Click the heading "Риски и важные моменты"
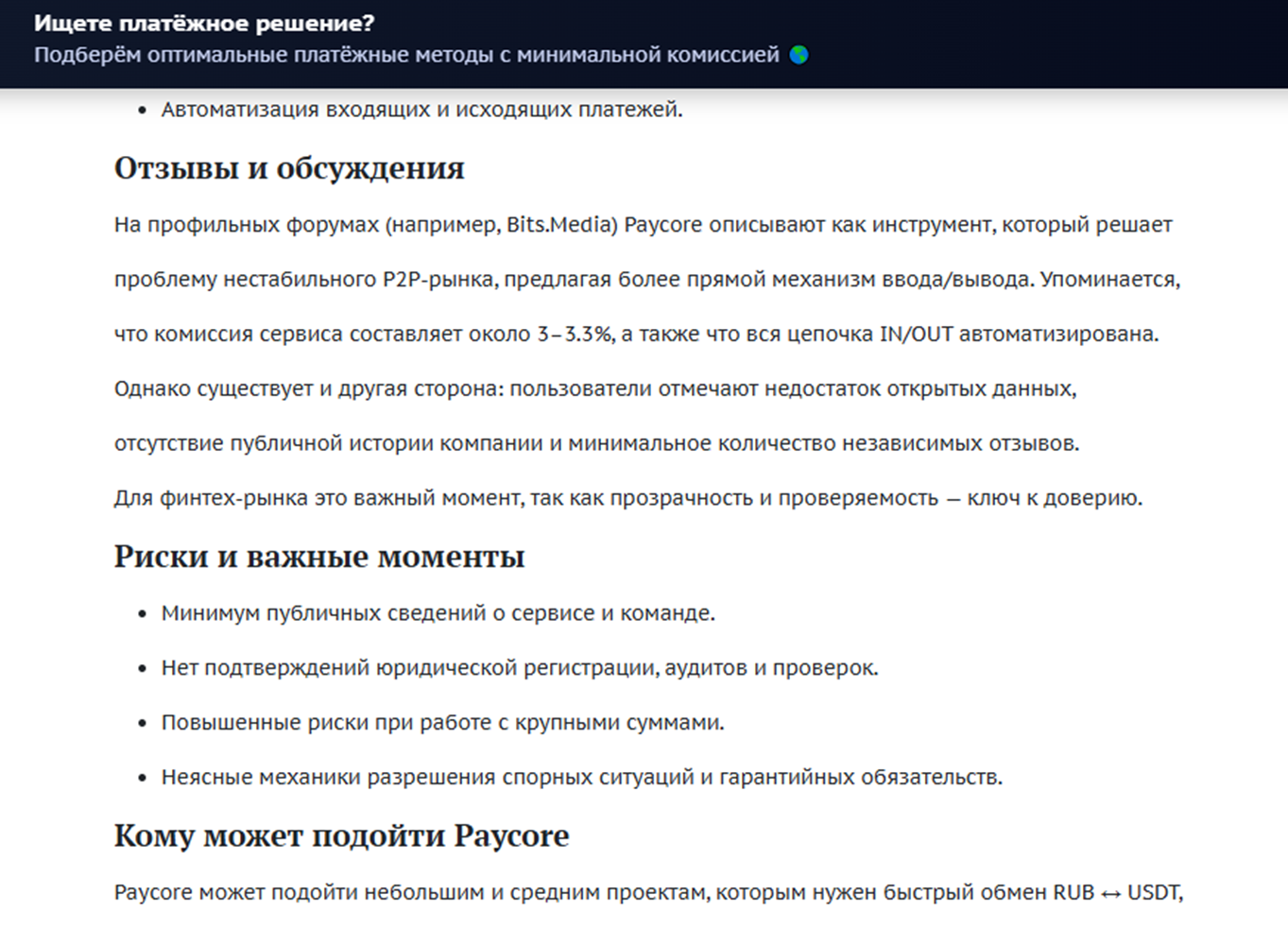Screen dimensions: 1288x928 (319, 557)
